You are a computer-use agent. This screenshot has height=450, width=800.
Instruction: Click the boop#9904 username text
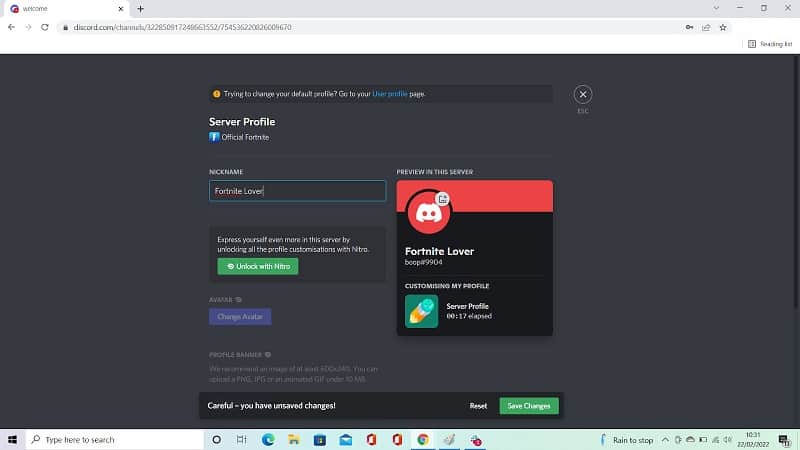423,262
